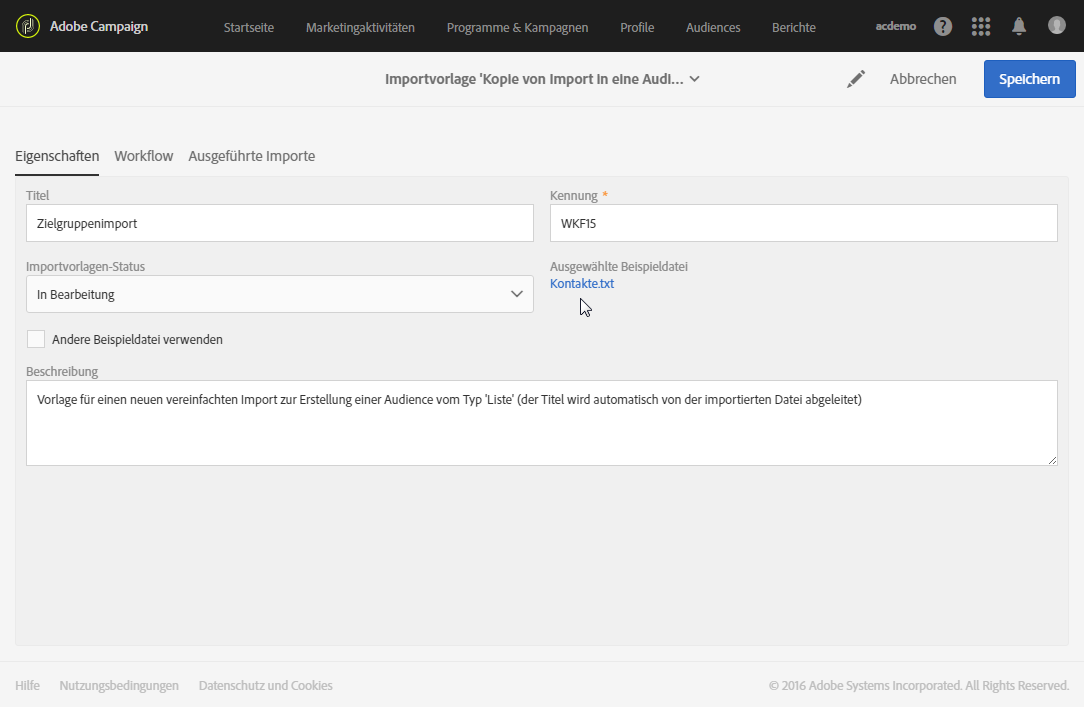Open the help question mark icon

click(x=943, y=26)
